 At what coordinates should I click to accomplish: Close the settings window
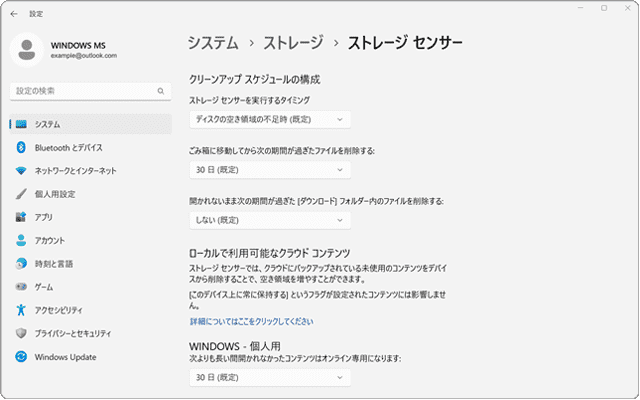628,8
